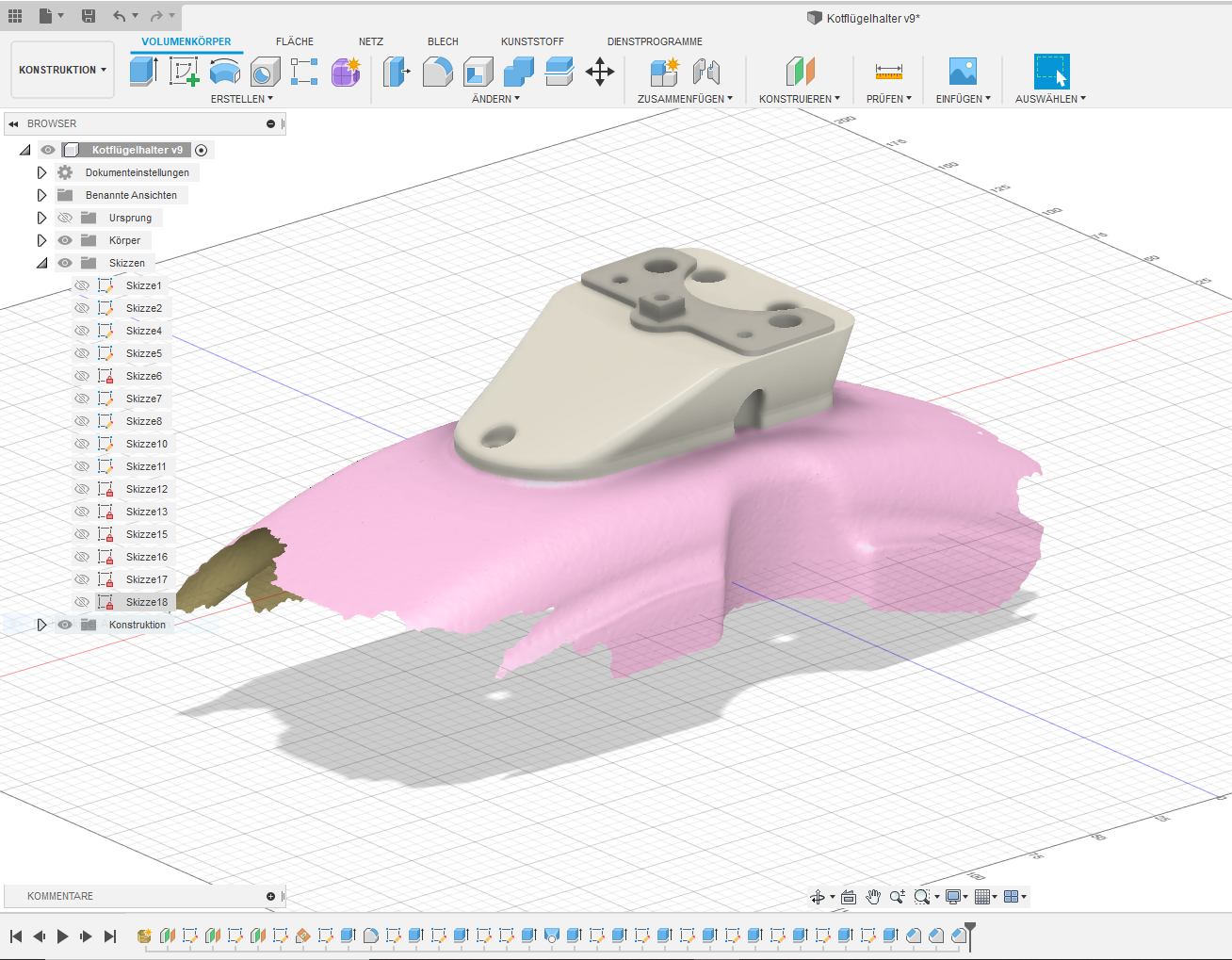Screen dimensions: 1232x960
Task: Collapse the Skizzen folder
Action: 41,263
